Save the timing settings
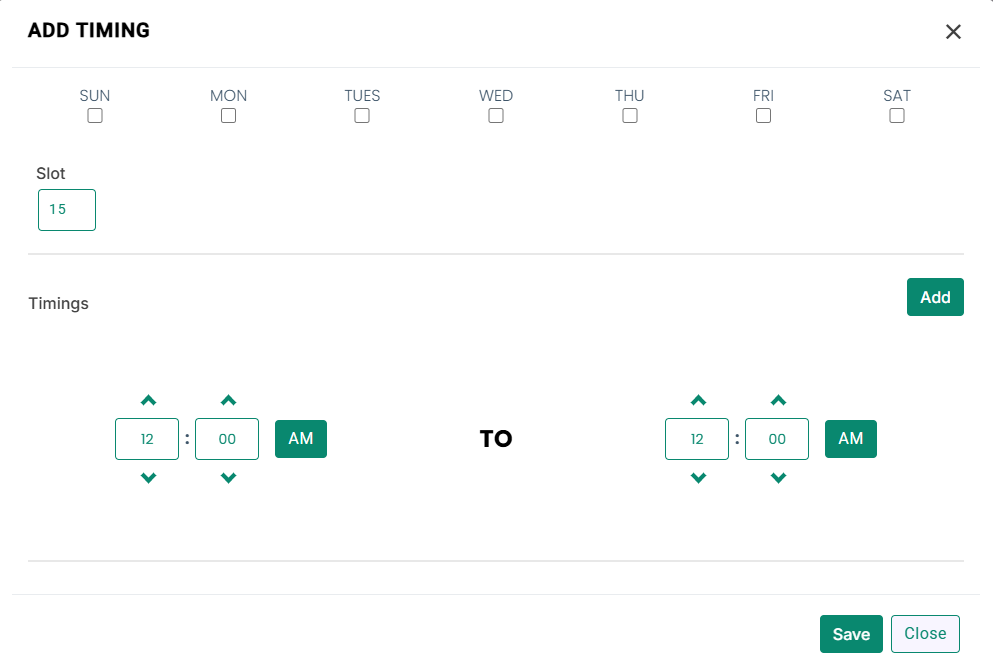Image resolution: width=993 pixels, height=669 pixels. point(851,634)
